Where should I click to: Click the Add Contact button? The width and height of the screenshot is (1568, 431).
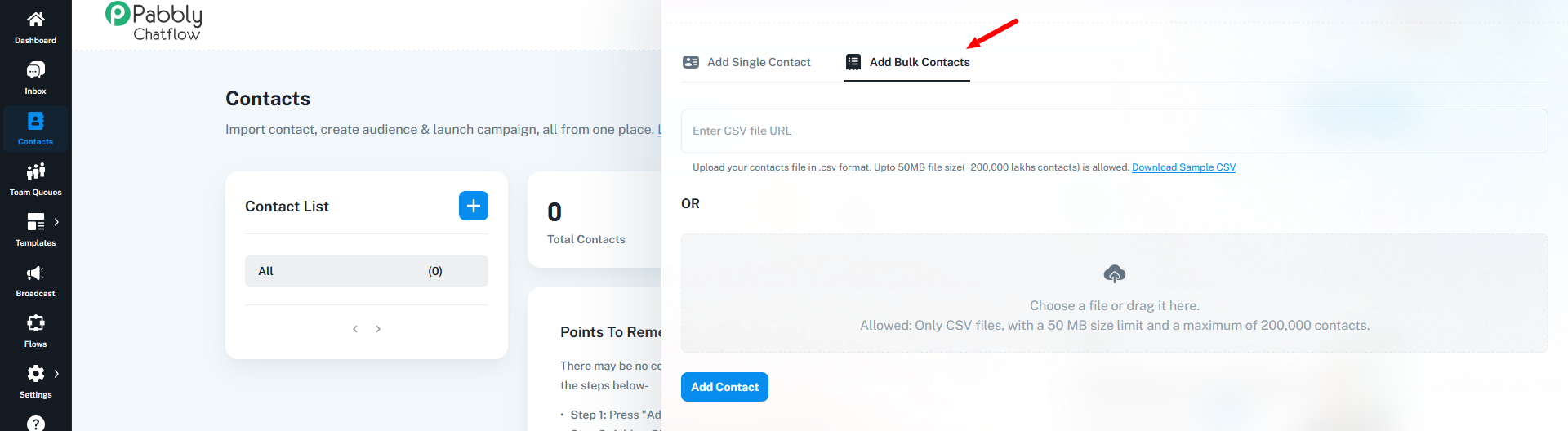point(724,387)
